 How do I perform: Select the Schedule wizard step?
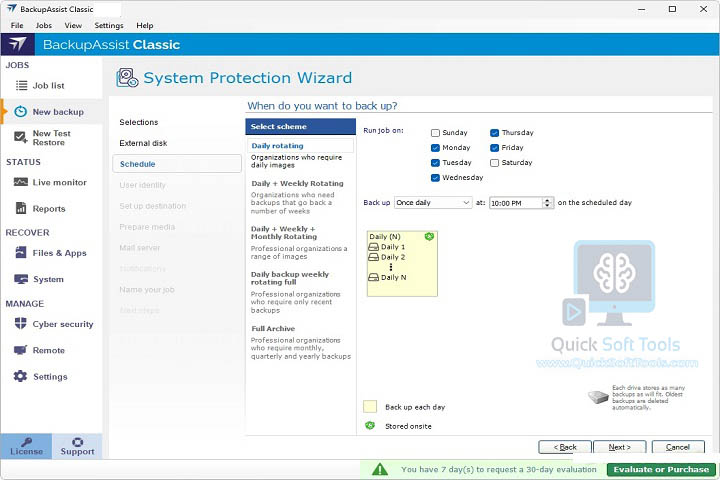pos(177,164)
